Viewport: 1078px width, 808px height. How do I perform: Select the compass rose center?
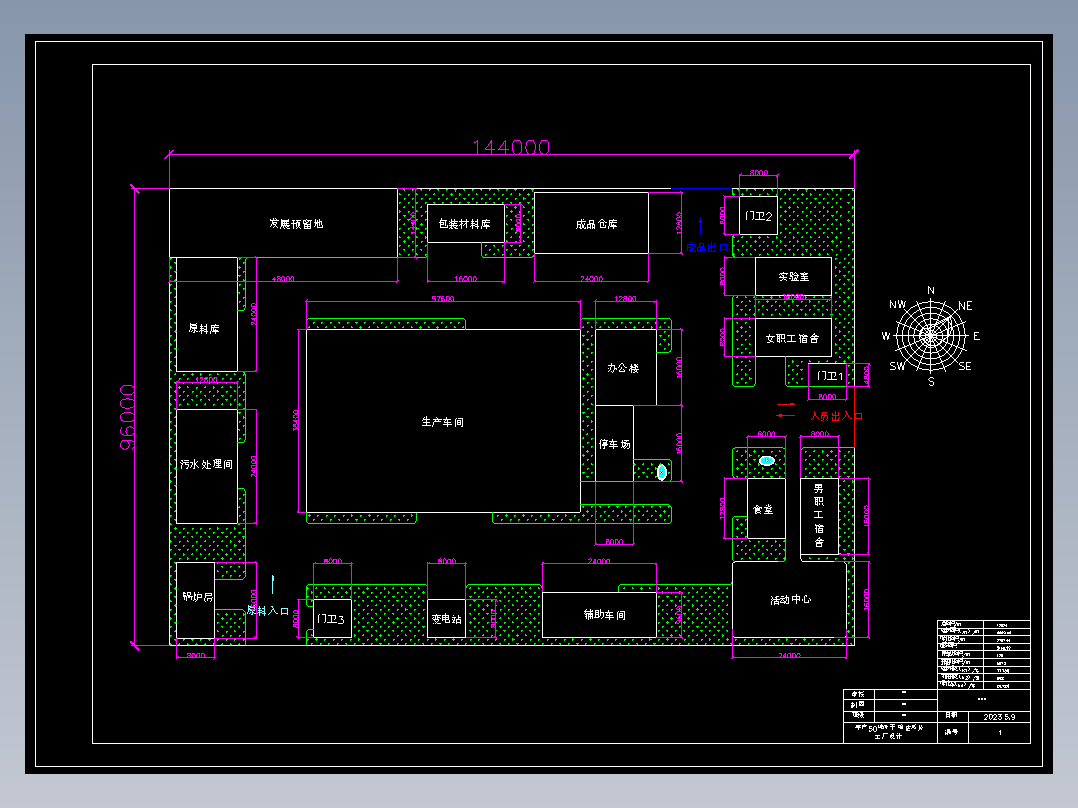coord(930,336)
